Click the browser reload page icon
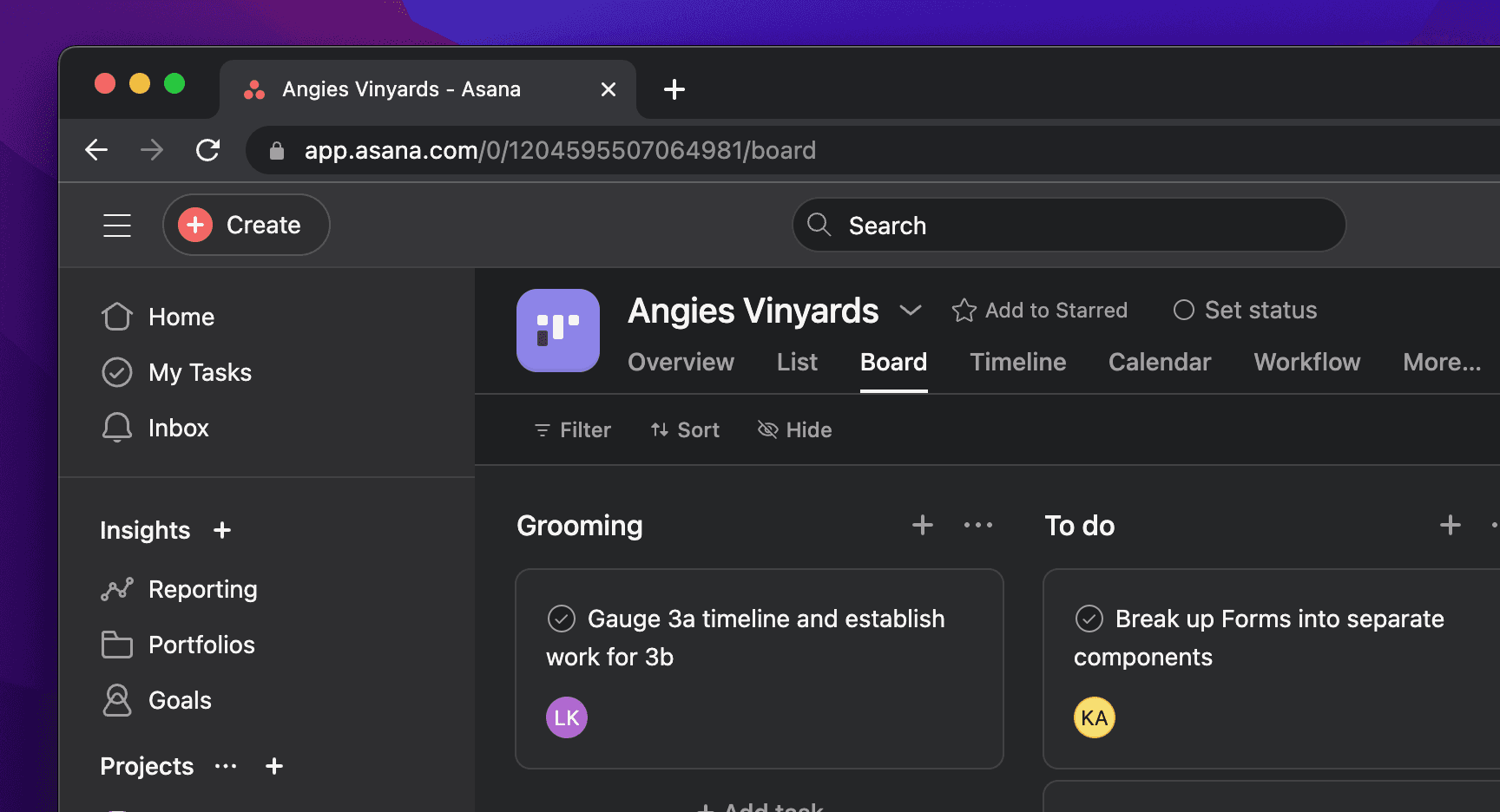Viewport: 1500px width, 812px height. (208, 150)
